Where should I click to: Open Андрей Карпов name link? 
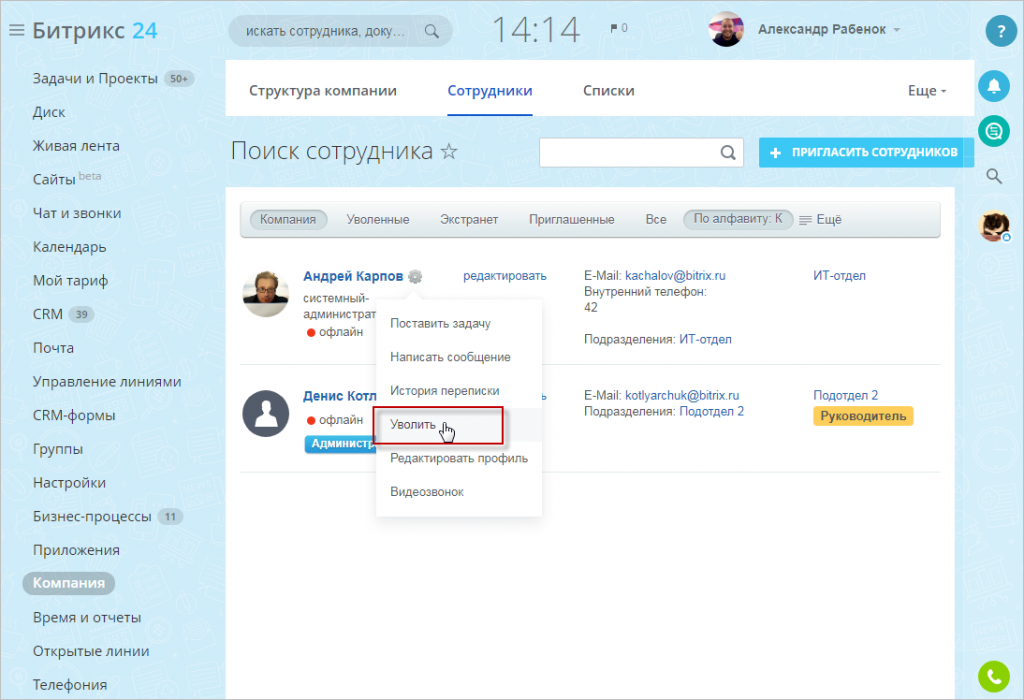(x=353, y=276)
